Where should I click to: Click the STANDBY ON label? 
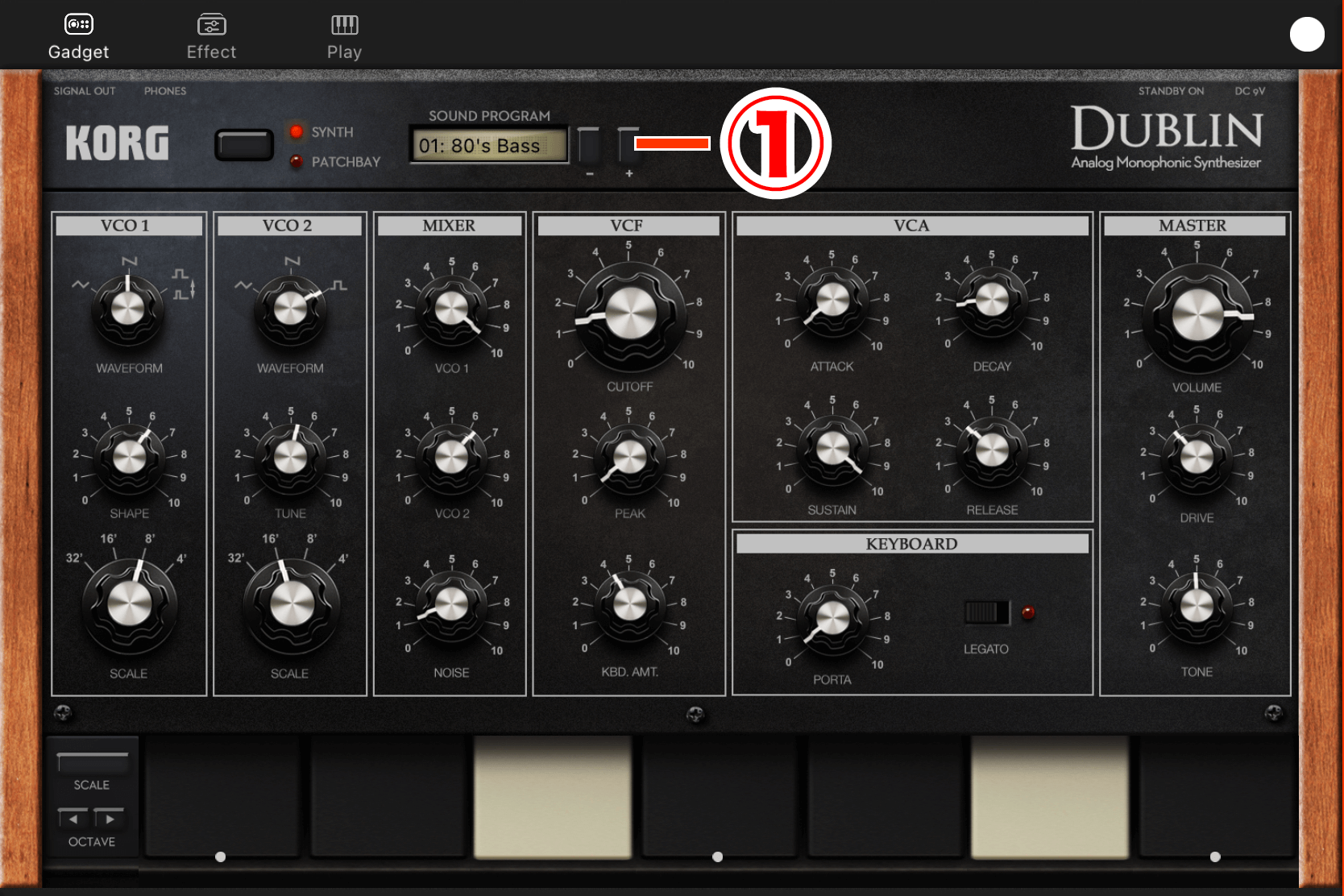(x=1171, y=91)
